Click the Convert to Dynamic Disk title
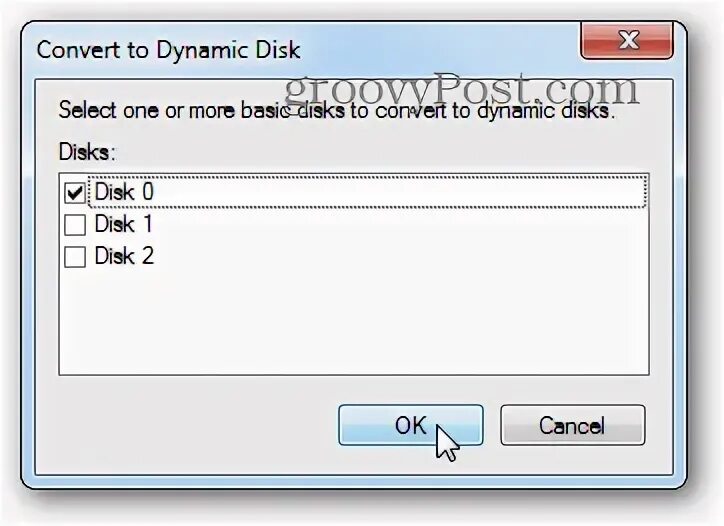Screen dimensions: 724x526 click(x=168, y=48)
